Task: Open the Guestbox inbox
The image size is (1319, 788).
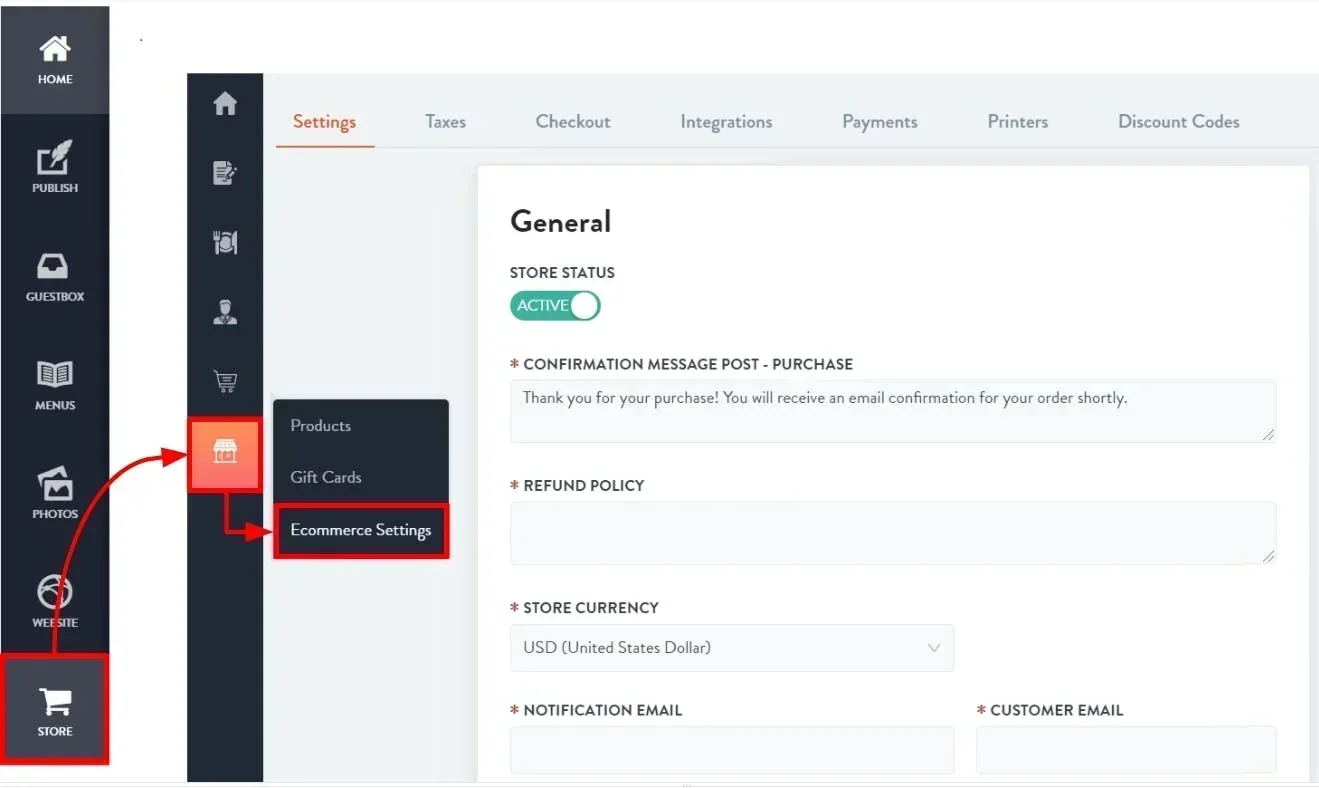Action: [55, 277]
